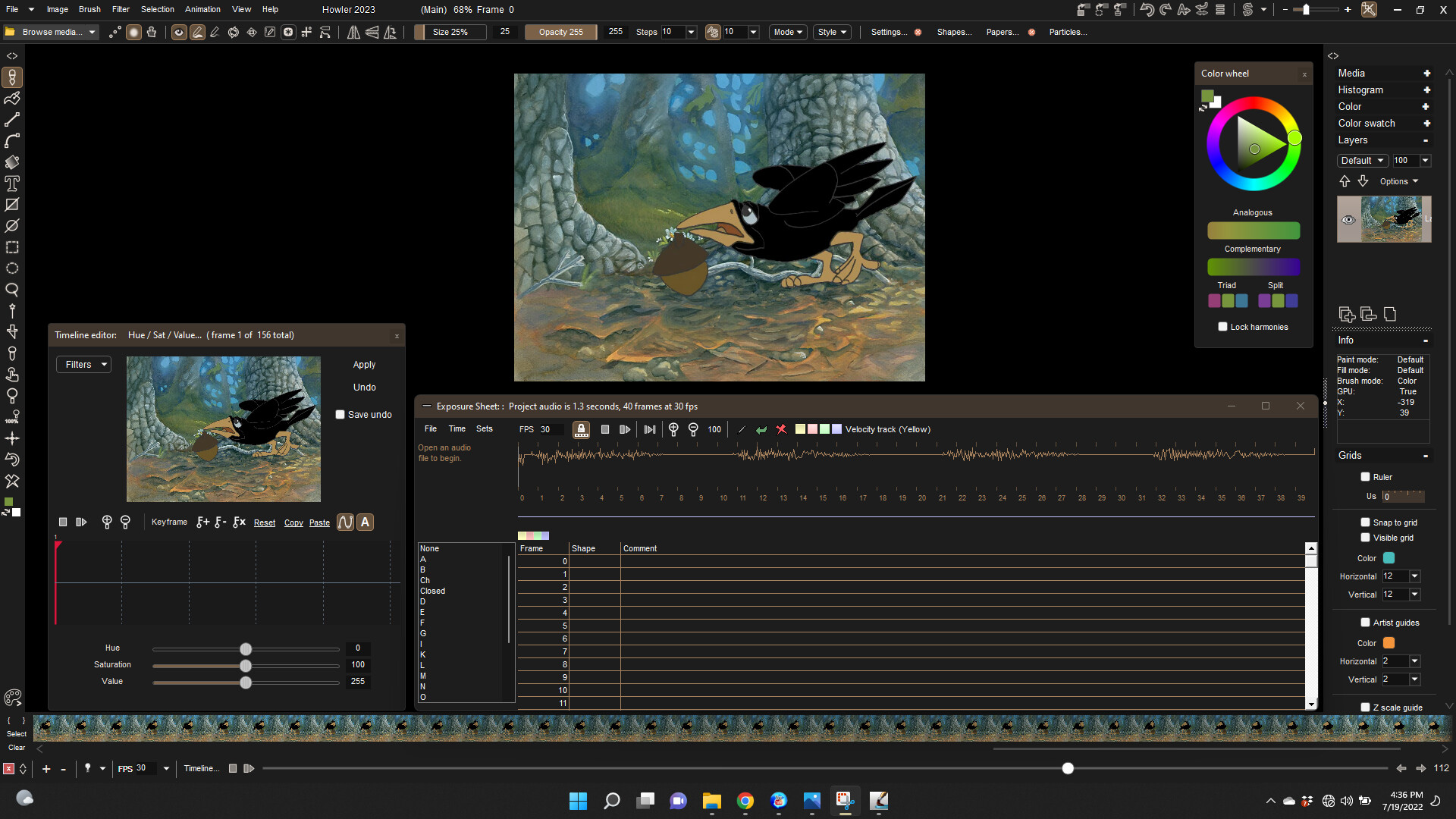
Task: Enable Snap to grid in the Grids panel
Action: 1365,522
